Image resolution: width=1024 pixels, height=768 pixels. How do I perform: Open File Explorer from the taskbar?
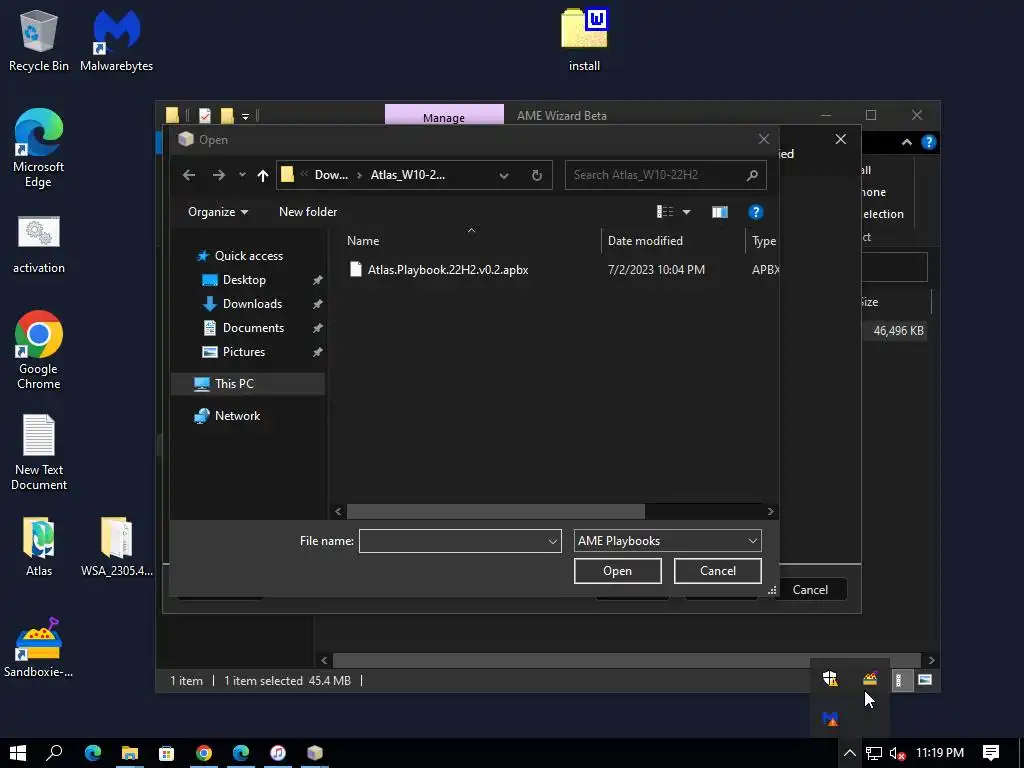[130, 753]
